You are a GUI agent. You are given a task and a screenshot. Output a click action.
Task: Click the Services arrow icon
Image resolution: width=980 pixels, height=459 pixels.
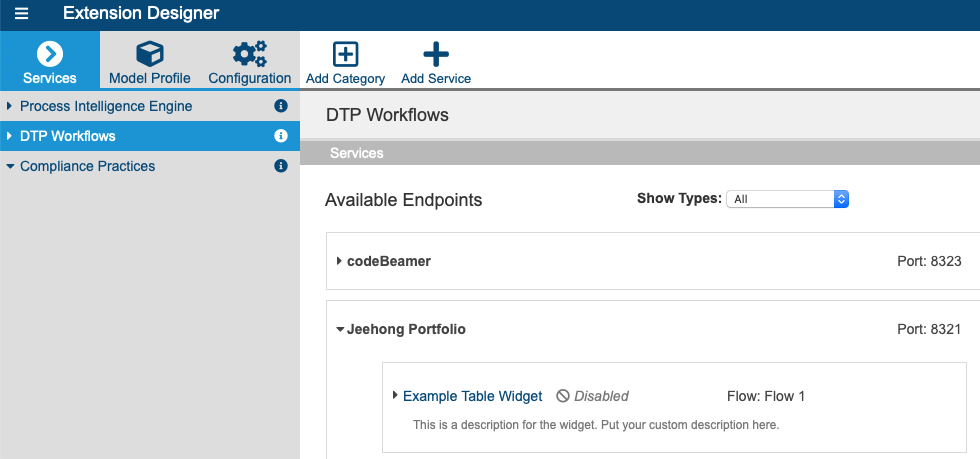click(x=50, y=54)
